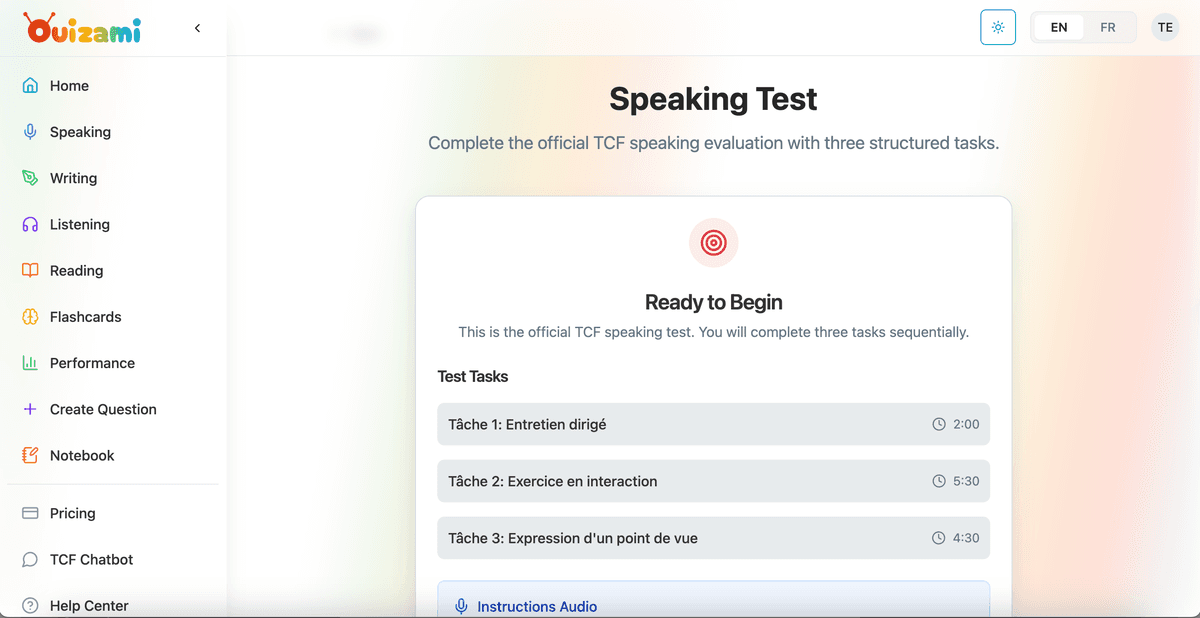This screenshot has width=1200, height=618.
Task: Switch language to FR
Action: pyautogui.click(x=1107, y=27)
